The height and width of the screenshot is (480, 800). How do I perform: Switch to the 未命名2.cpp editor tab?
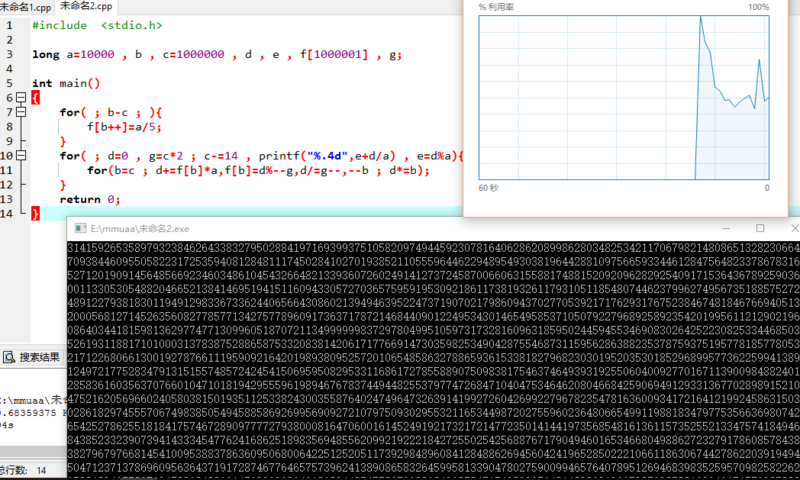coord(86,6)
